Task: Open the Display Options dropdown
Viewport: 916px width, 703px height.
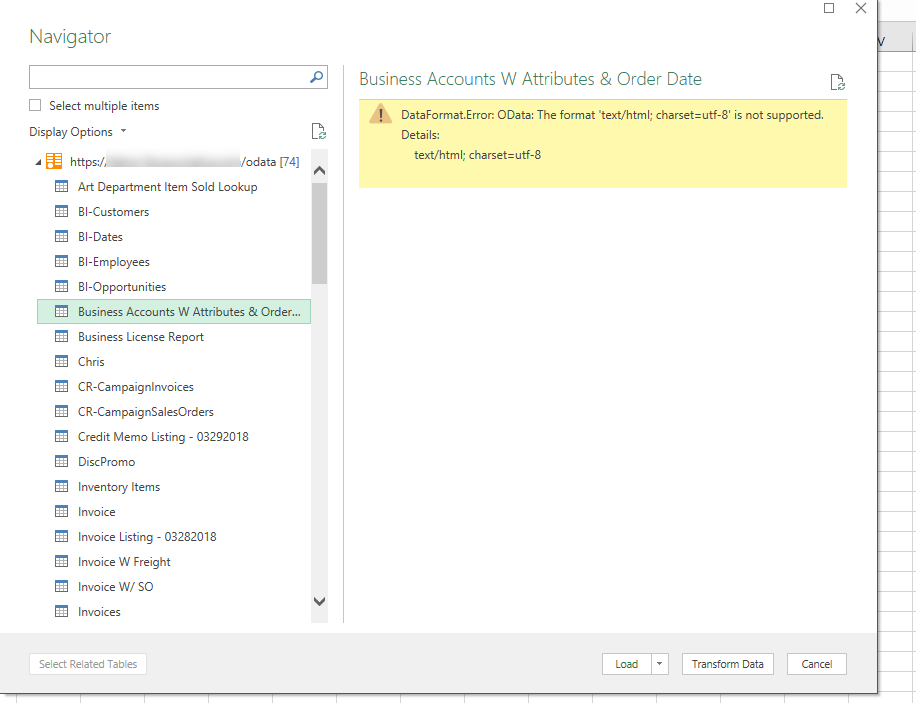Action: [x=78, y=132]
